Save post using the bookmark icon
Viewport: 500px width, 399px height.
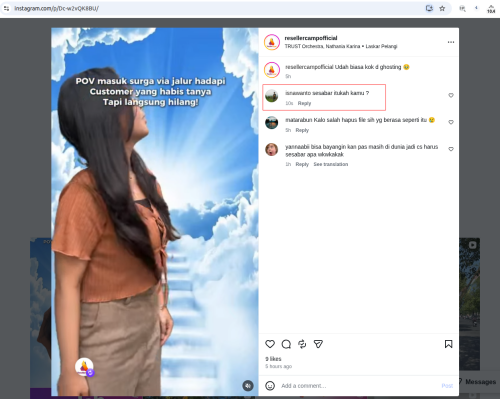coord(449,344)
